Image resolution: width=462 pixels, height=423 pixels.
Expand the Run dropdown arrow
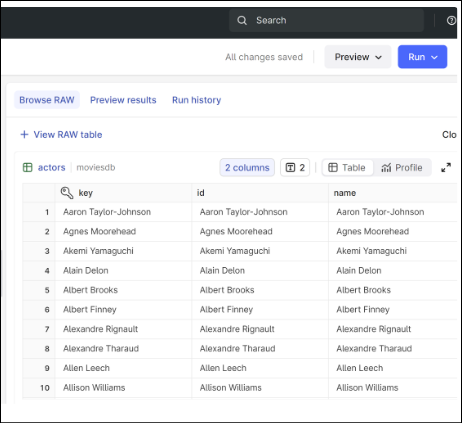coord(434,57)
